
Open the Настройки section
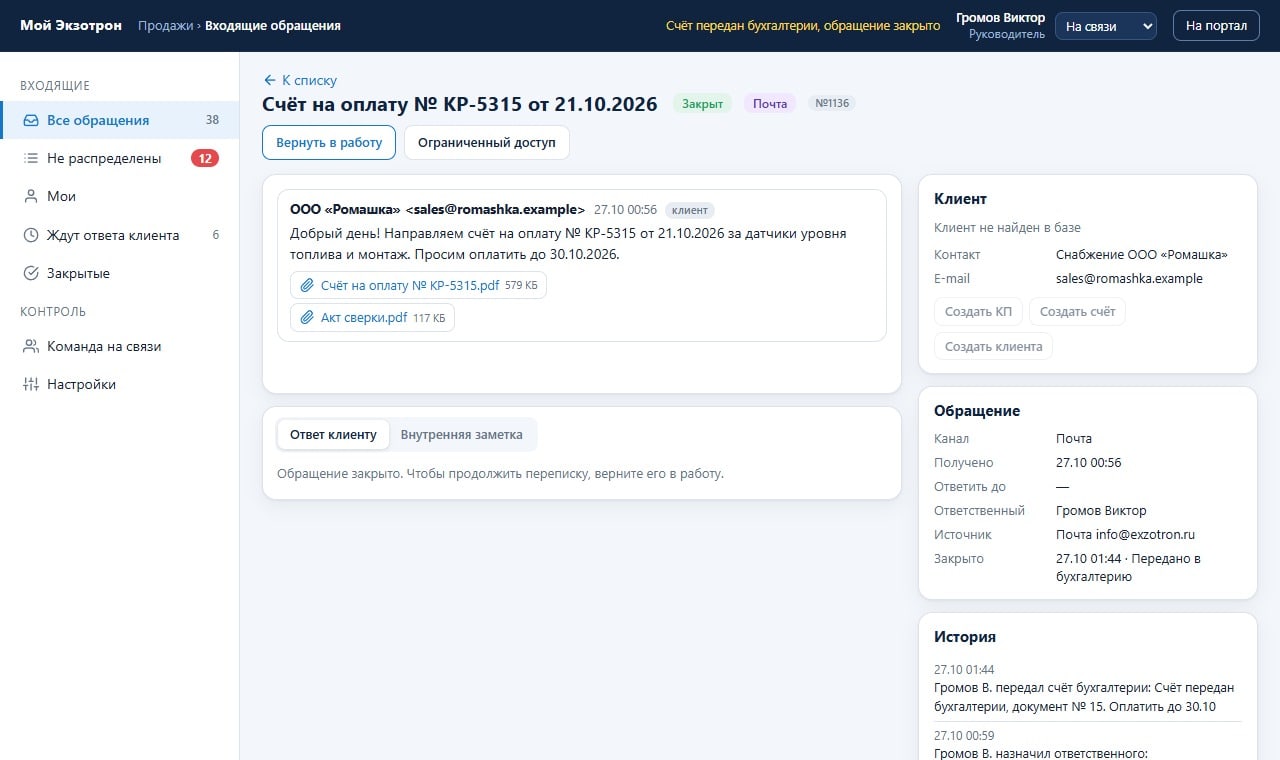pyautogui.click(x=120, y=384)
